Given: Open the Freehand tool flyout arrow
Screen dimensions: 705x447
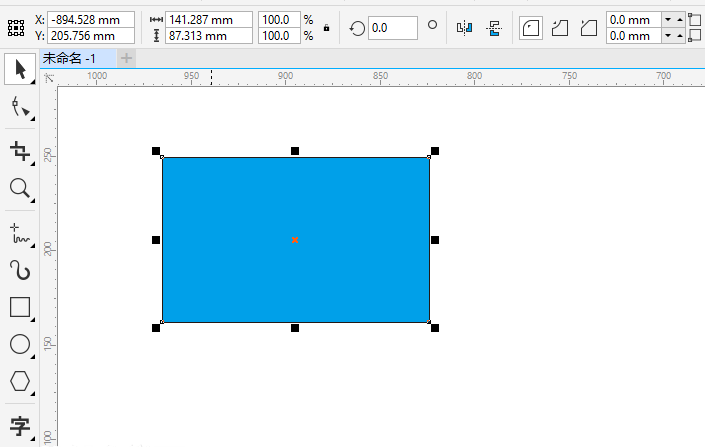Looking at the screenshot, I should pyautogui.click(x=32, y=246).
